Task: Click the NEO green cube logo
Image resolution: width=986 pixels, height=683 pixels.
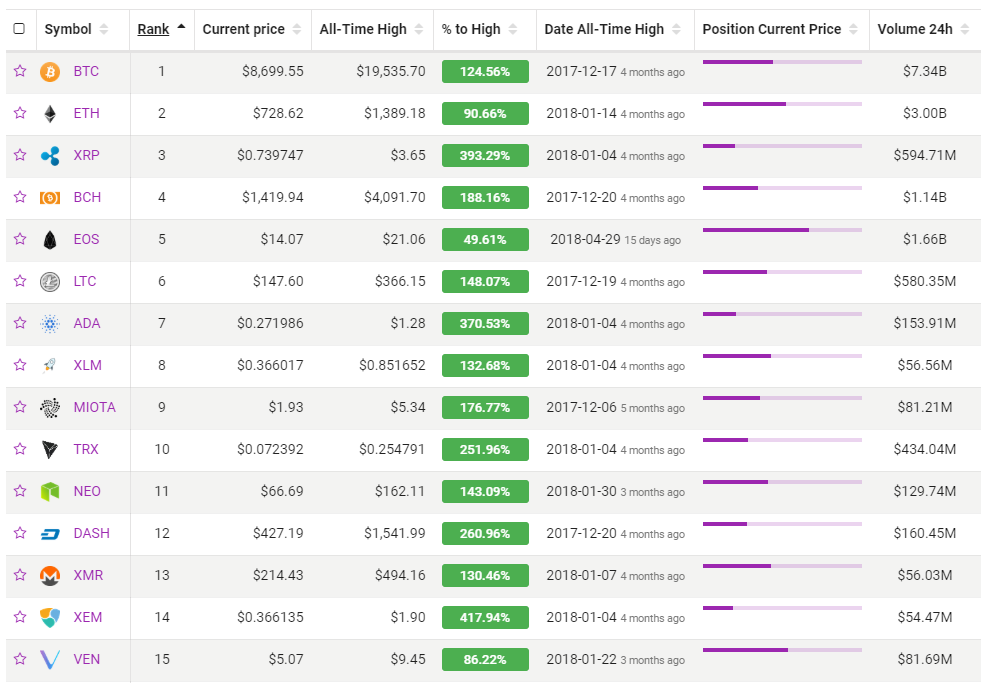Action: [50, 492]
